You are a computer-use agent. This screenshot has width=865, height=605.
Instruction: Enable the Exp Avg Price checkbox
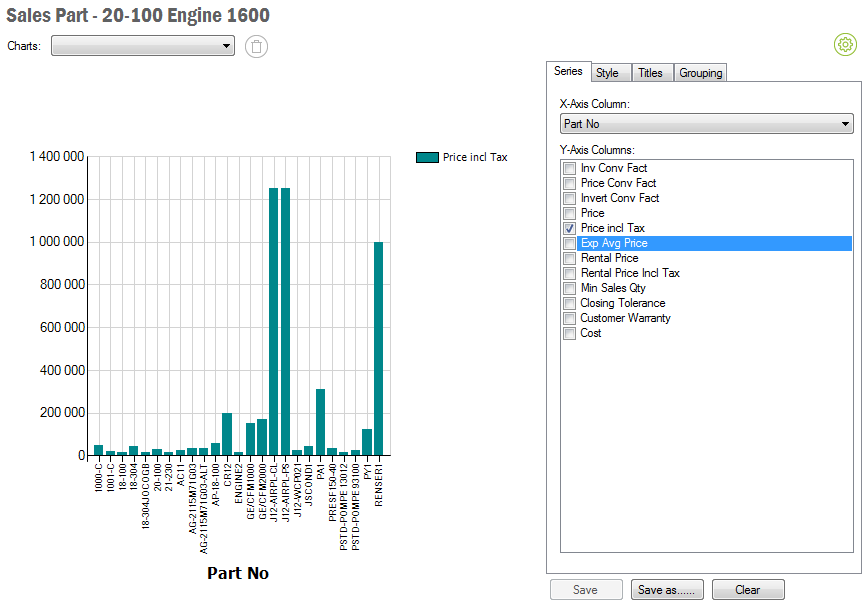(x=570, y=243)
